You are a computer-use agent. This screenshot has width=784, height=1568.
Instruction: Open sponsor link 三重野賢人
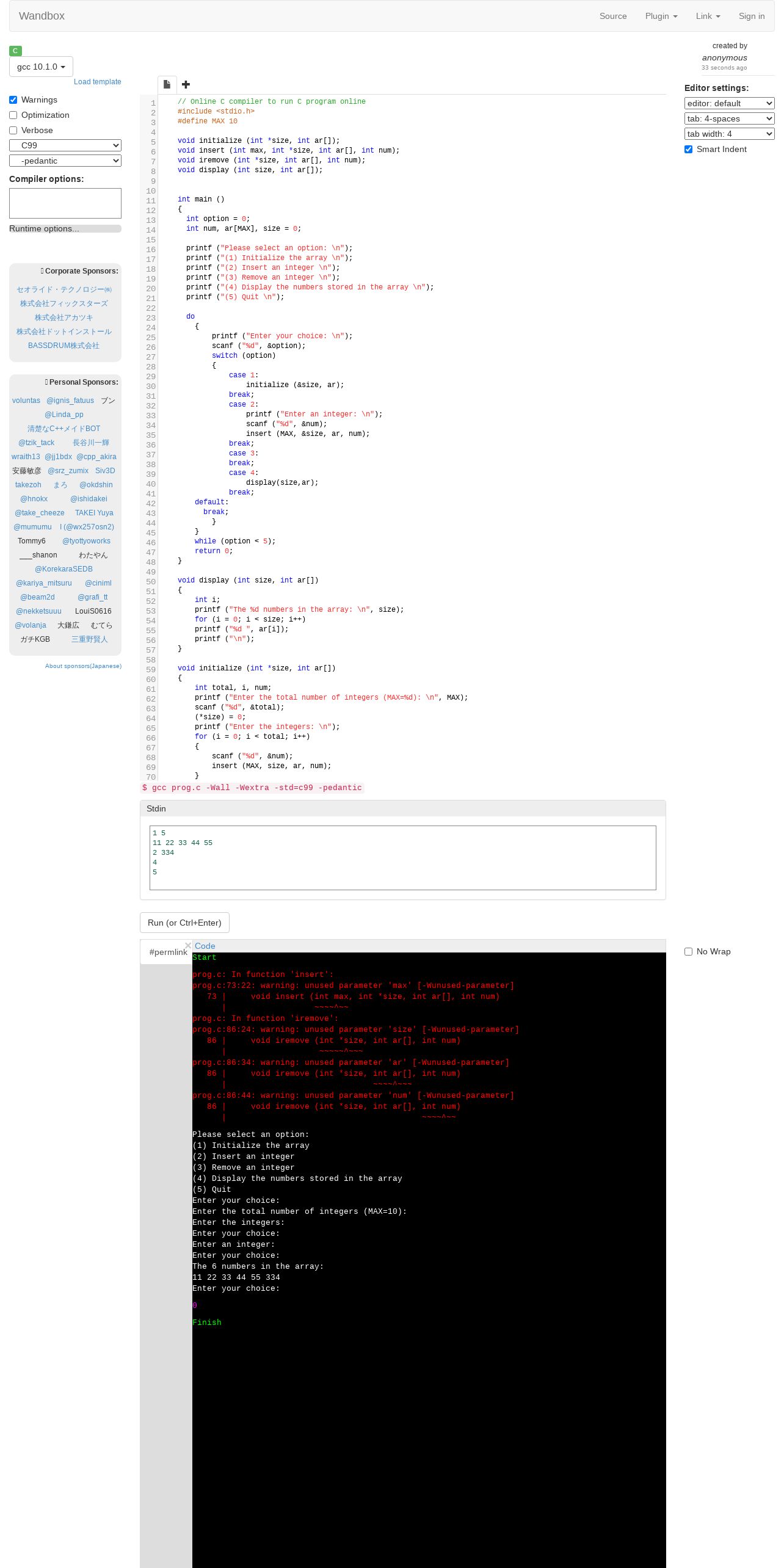pos(90,639)
